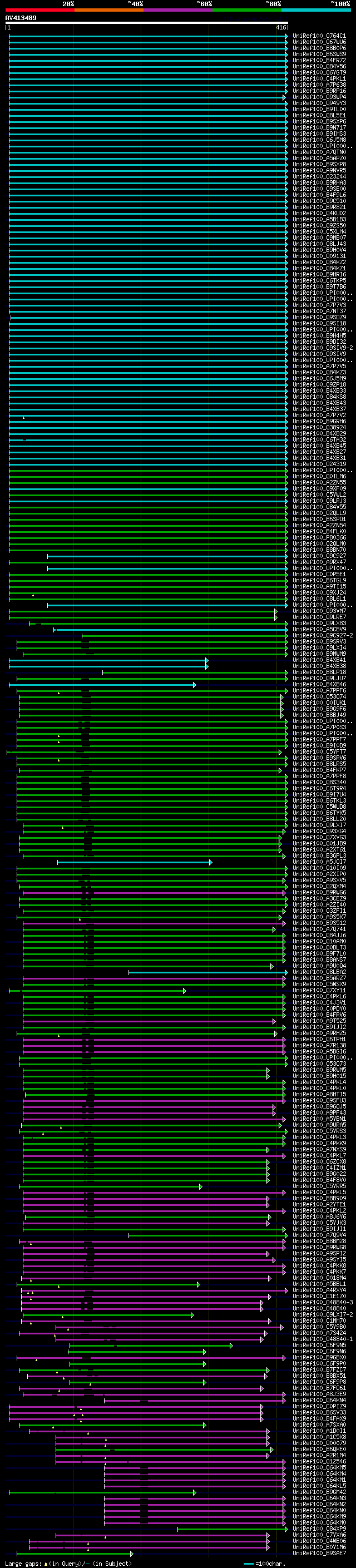Click the UniRef100_Q38924 label

[x=319, y=427]
